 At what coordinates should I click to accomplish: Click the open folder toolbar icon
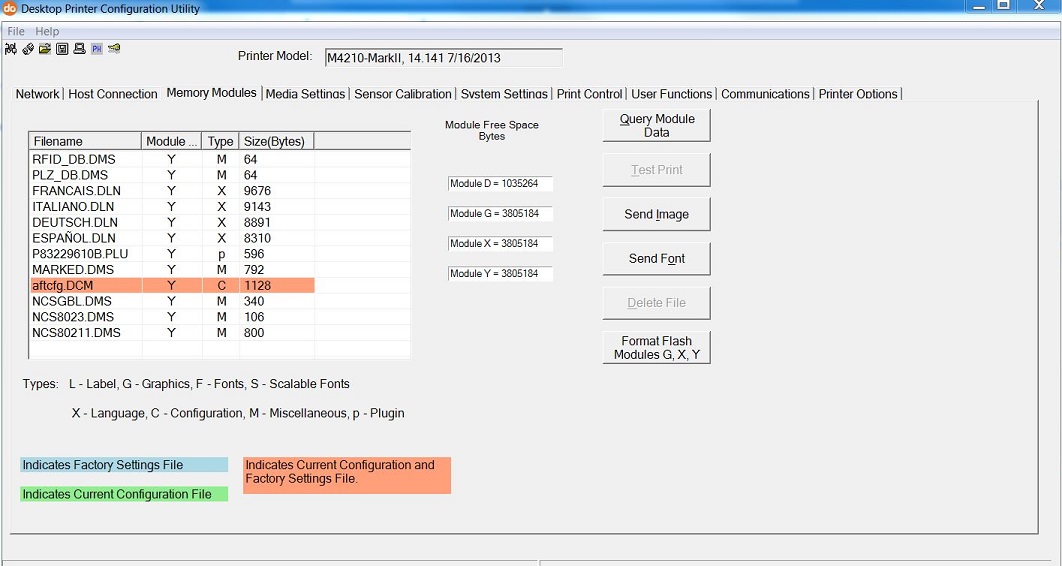tap(45, 49)
